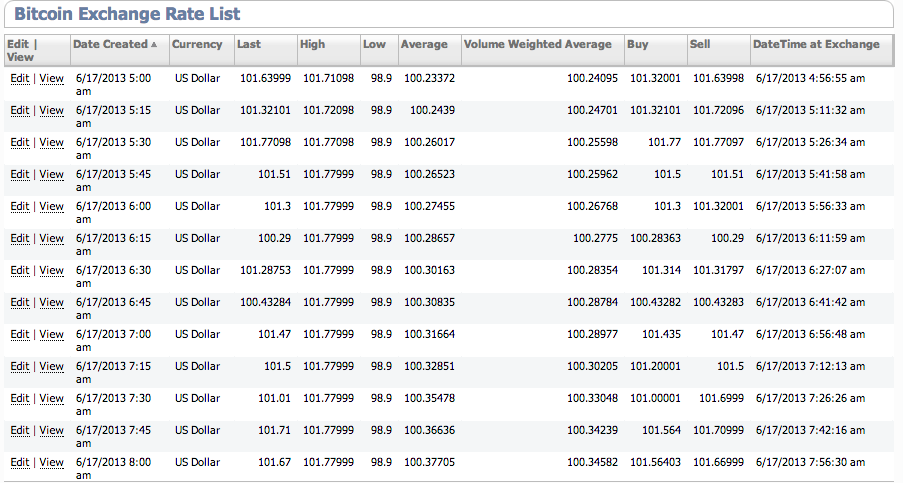Edit the 6/17/2013 7:15 am row

click(20, 367)
